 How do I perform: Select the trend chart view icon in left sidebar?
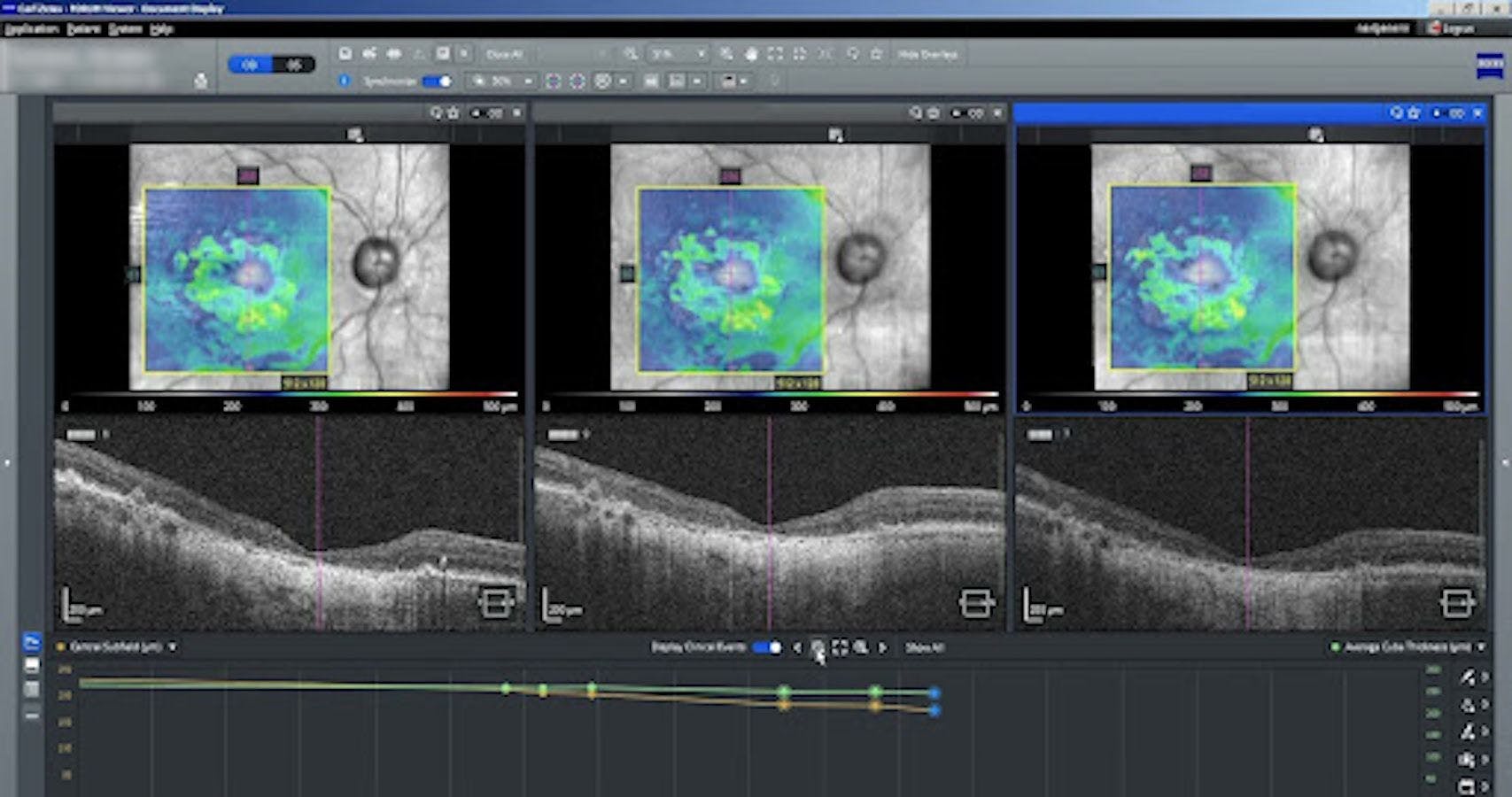click(32, 642)
